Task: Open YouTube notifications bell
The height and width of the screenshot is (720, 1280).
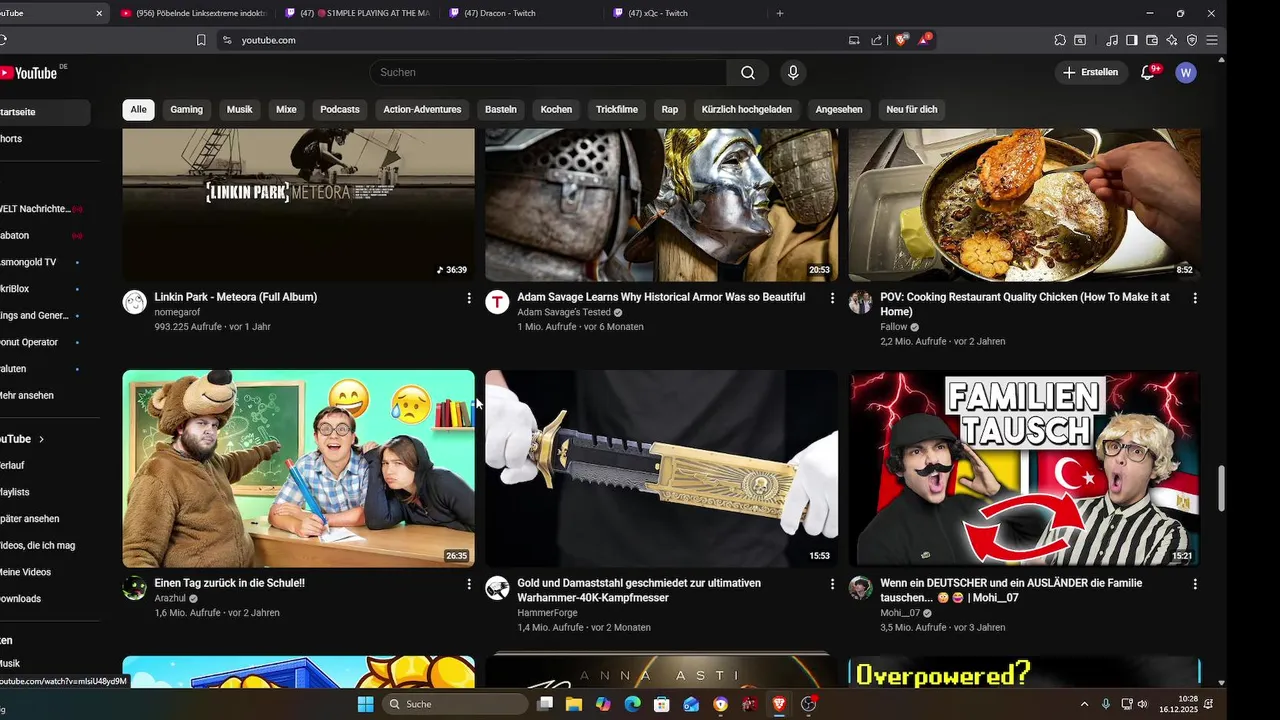Action: click(x=1148, y=72)
